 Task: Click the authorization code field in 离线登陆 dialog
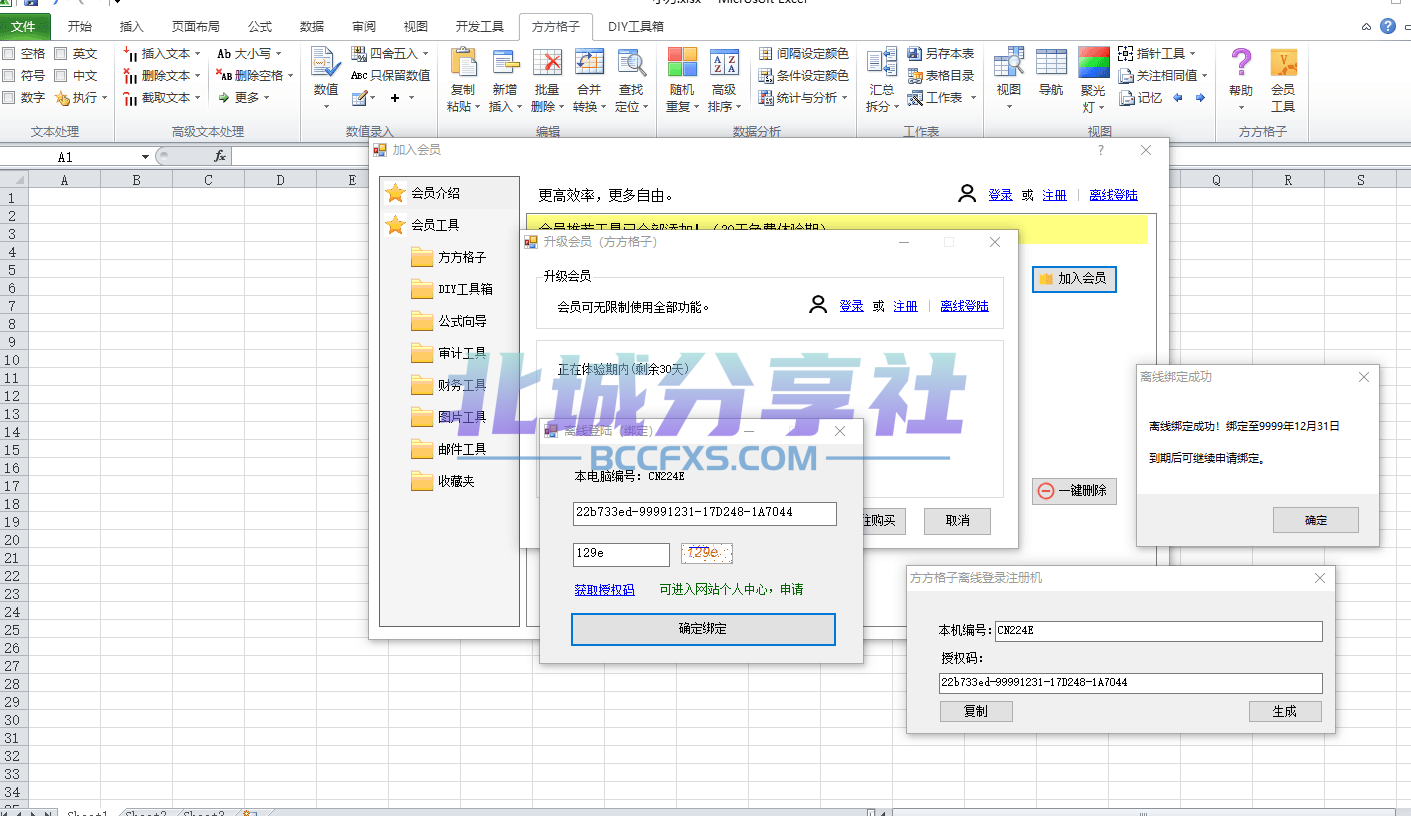(705, 513)
